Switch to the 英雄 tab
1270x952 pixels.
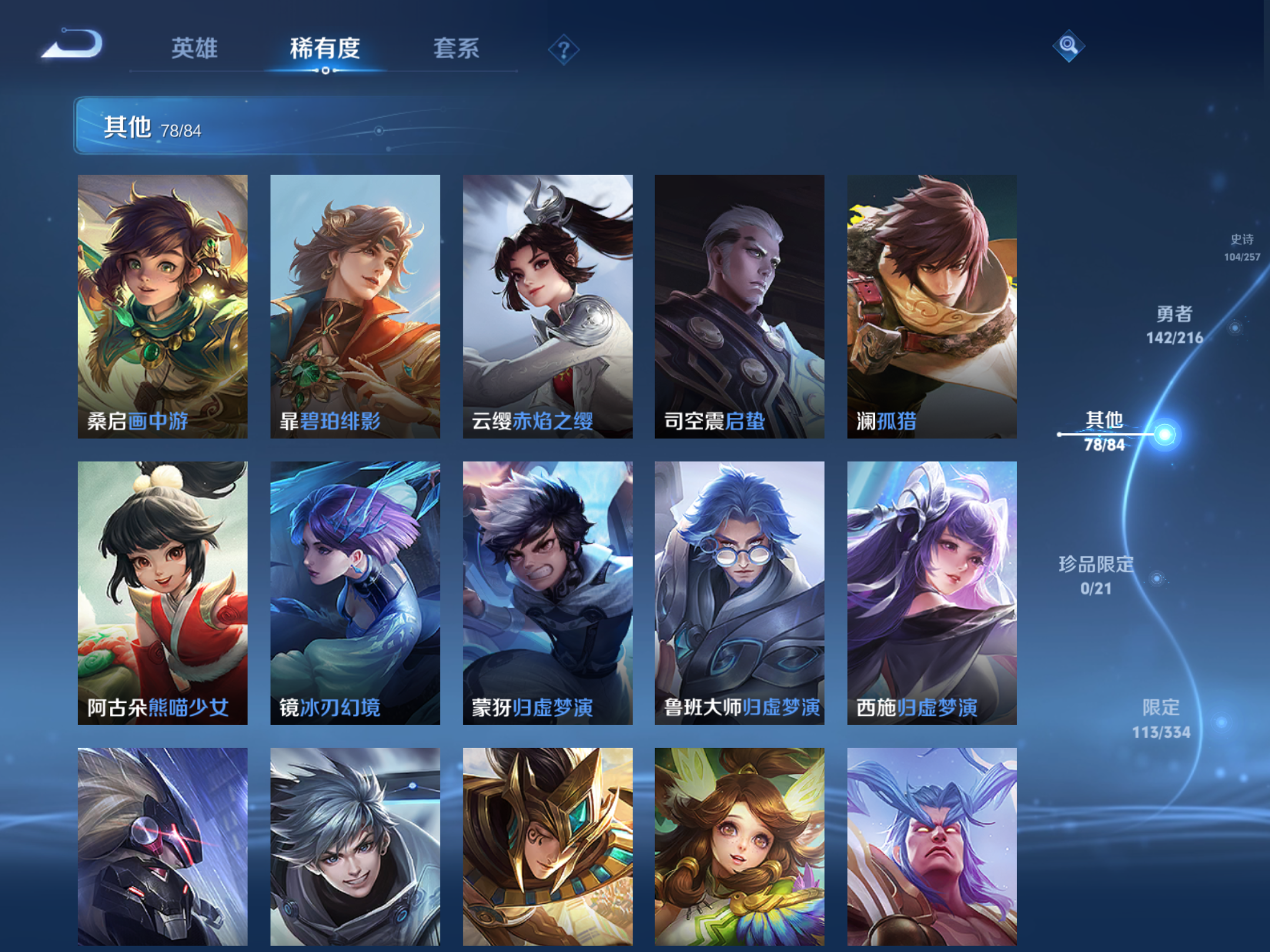coord(194,48)
